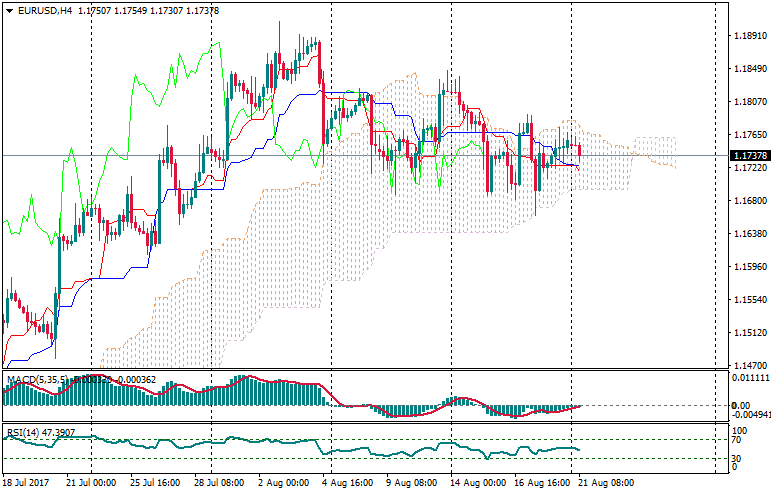Click the 1.15960 price scale value
The width and height of the screenshot is (771, 494).
(745, 267)
